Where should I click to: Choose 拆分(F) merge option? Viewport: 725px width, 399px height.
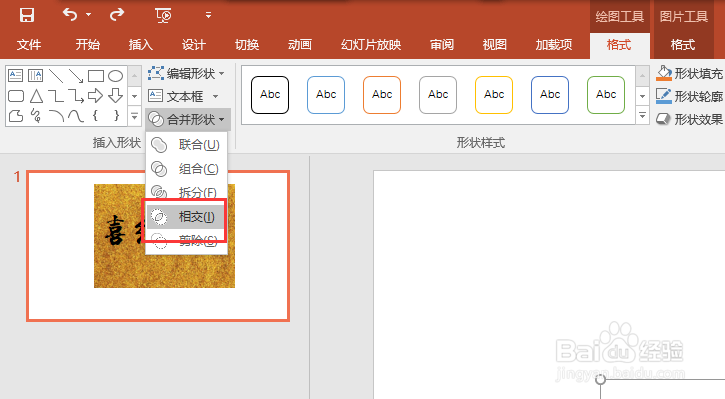click(x=186, y=191)
